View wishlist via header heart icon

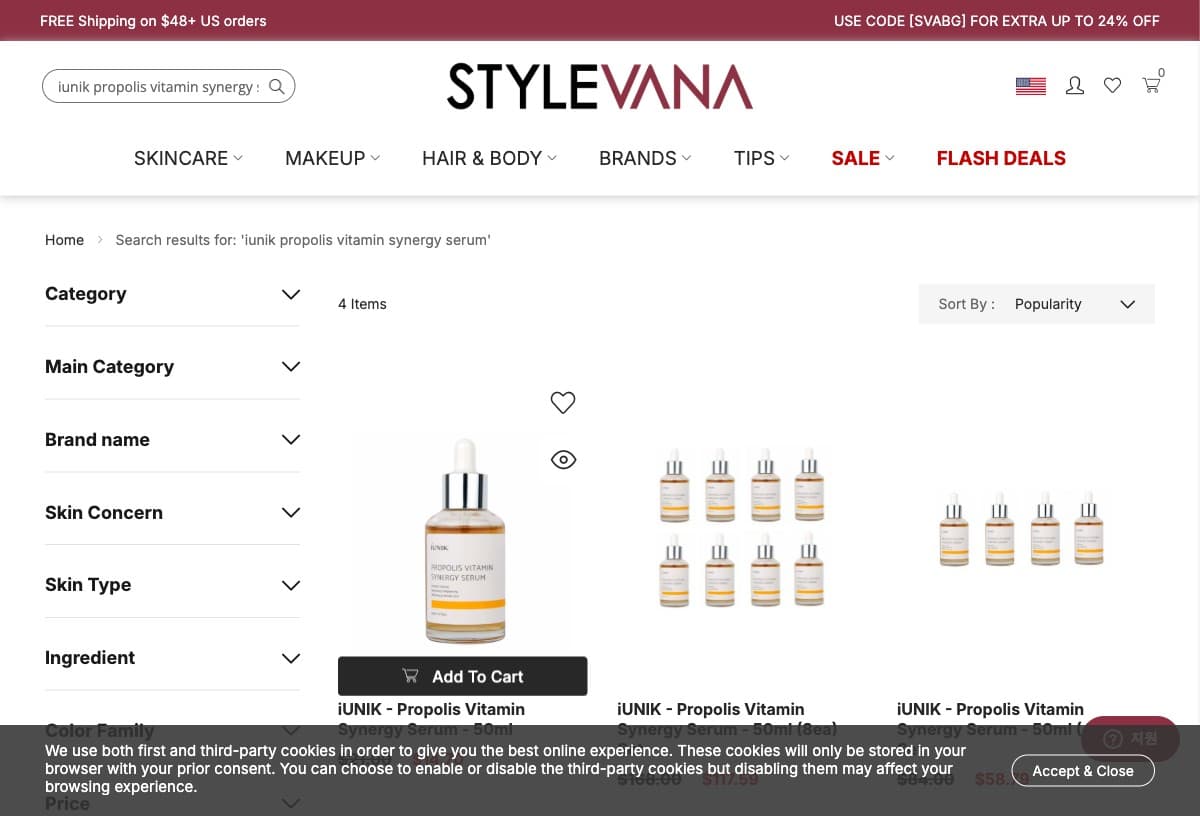1112,86
